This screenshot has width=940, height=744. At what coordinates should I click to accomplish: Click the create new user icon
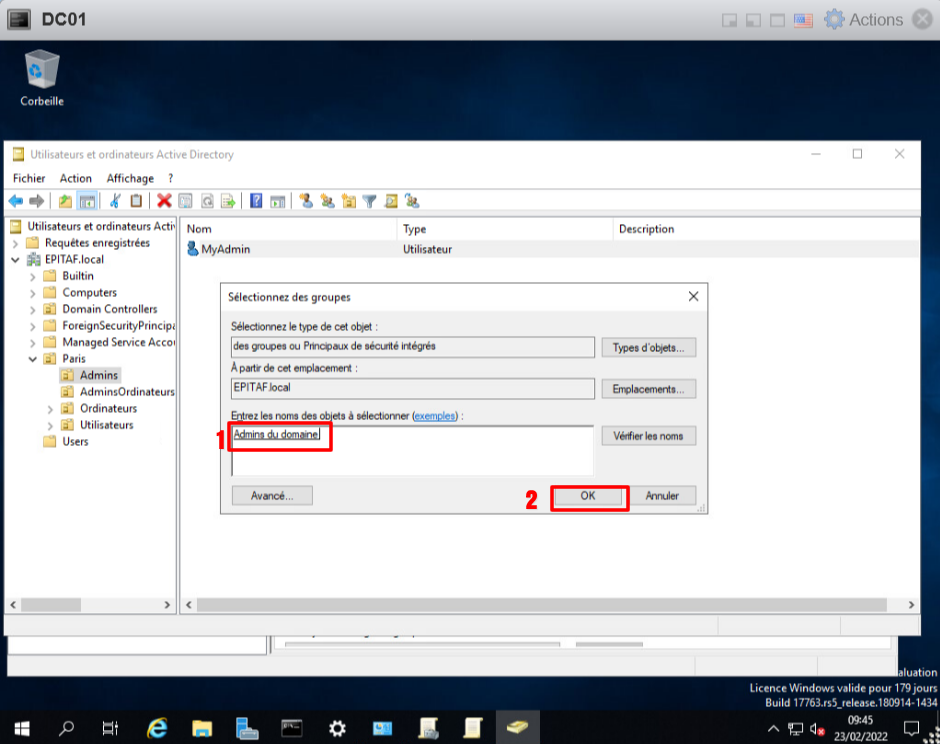[306, 201]
